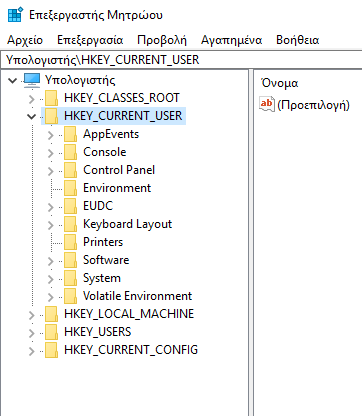This screenshot has height=416, width=362.
Task: Open the Αγαπημένα menu
Action: 231,40
